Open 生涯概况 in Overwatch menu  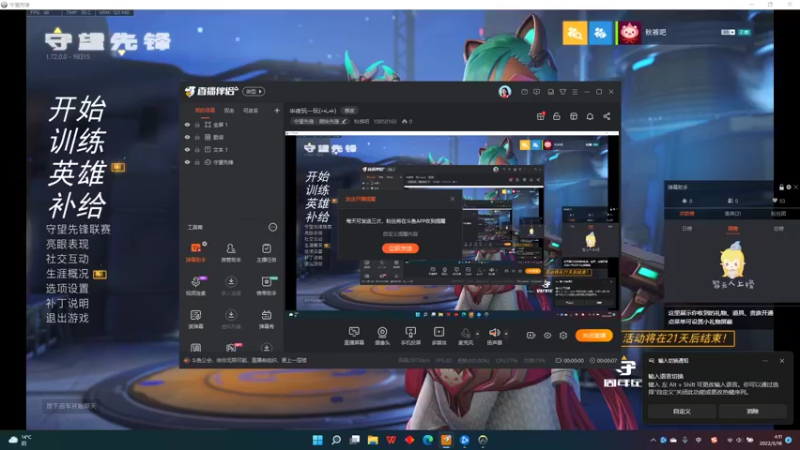coord(67,274)
